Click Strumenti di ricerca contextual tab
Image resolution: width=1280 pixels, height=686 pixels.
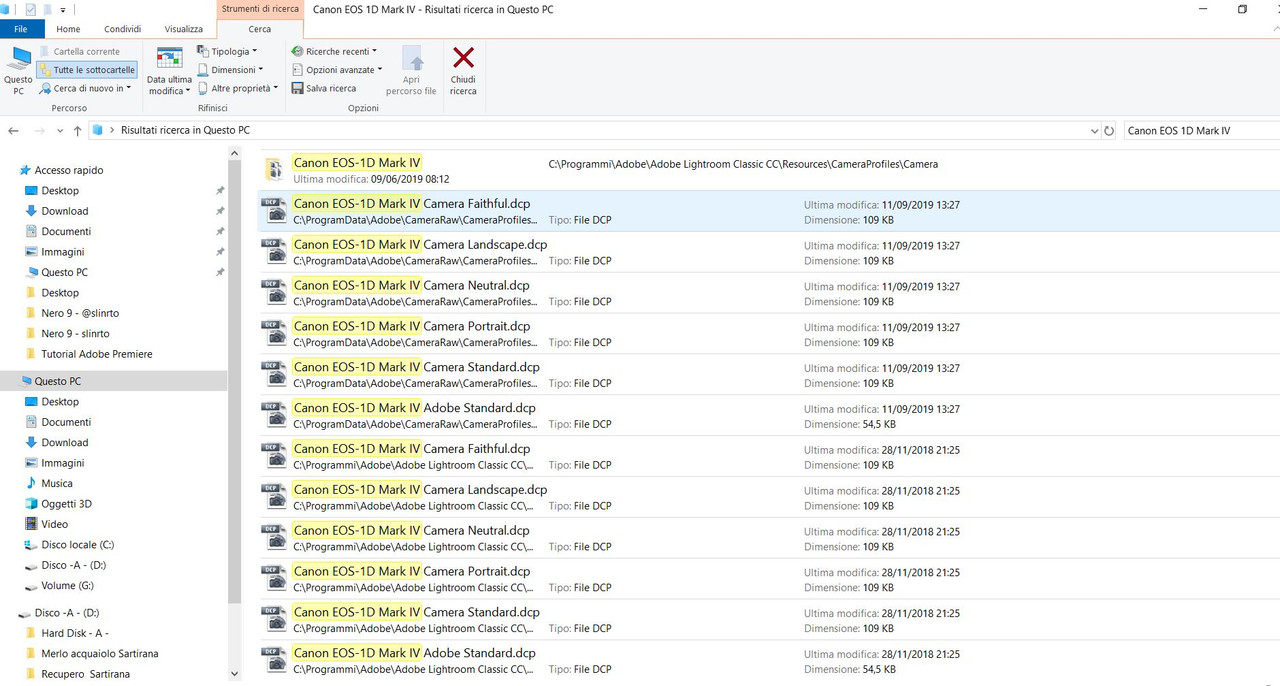[x=260, y=9]
